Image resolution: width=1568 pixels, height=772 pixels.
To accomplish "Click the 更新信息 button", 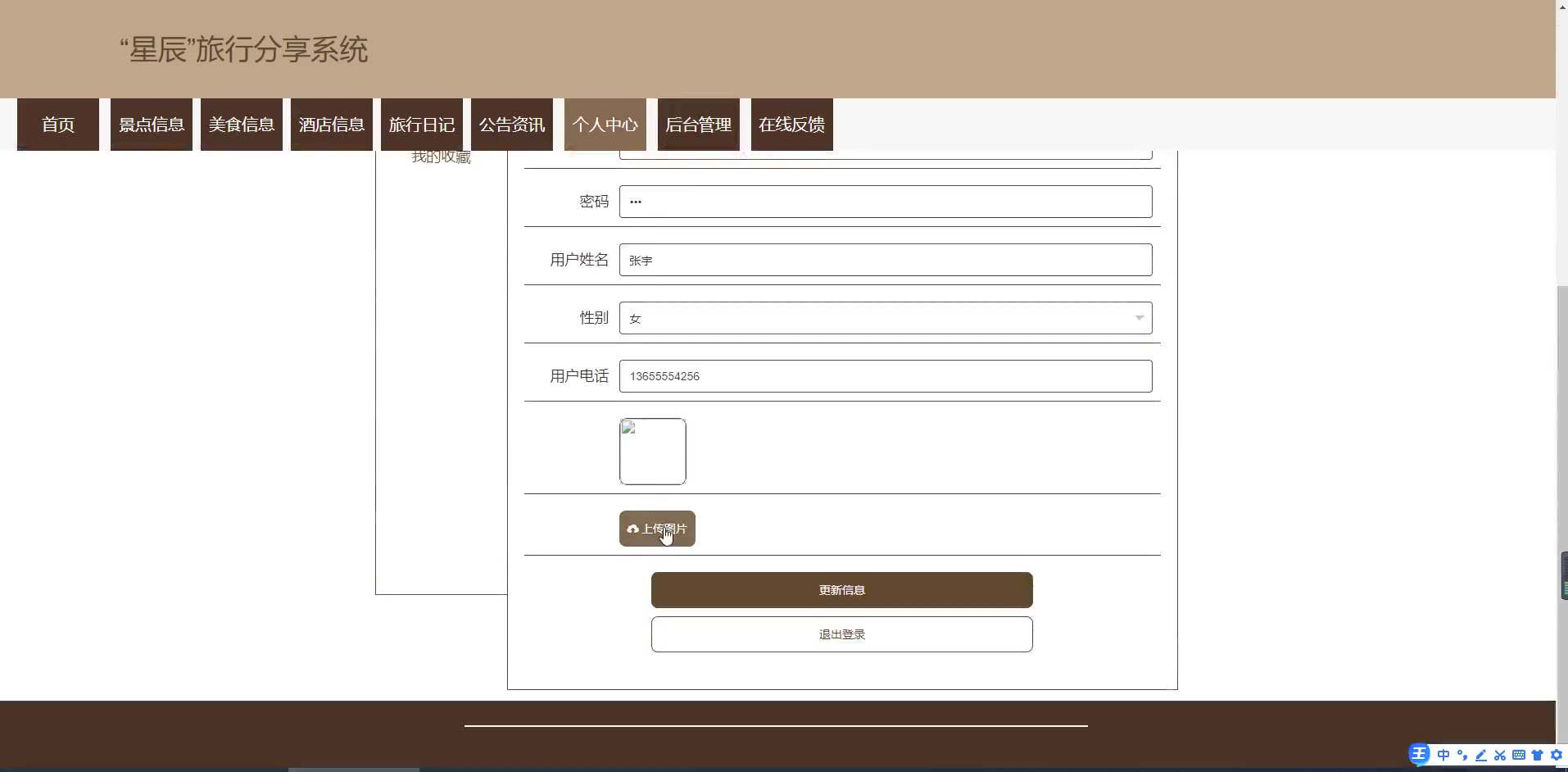I will click(x=842, y=590).
